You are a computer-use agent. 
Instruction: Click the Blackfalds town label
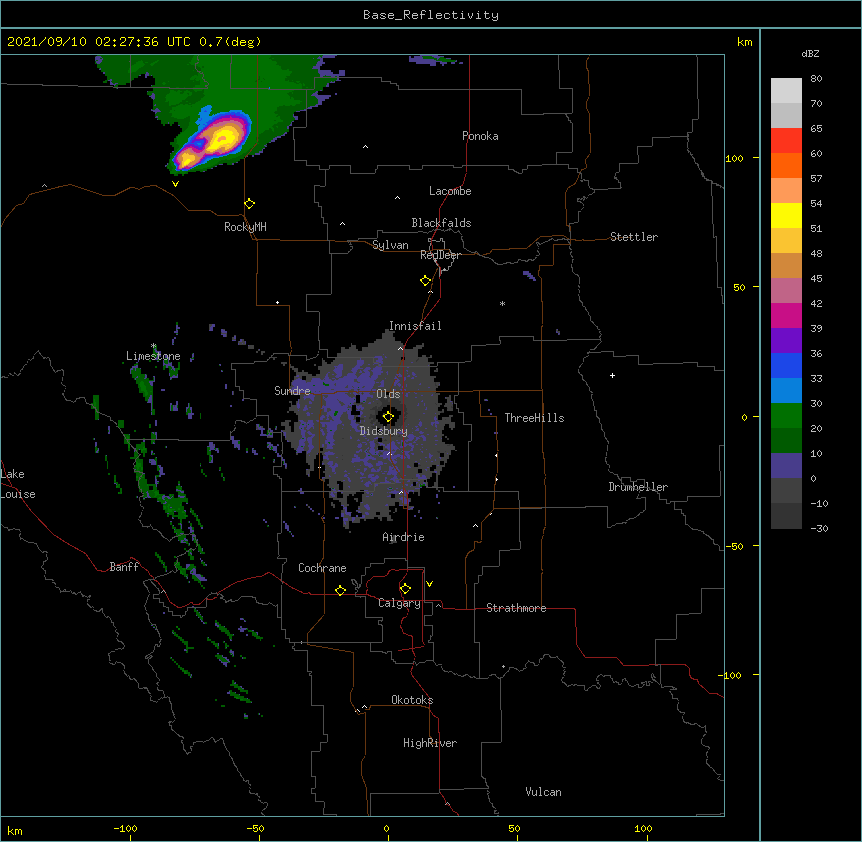441,223
